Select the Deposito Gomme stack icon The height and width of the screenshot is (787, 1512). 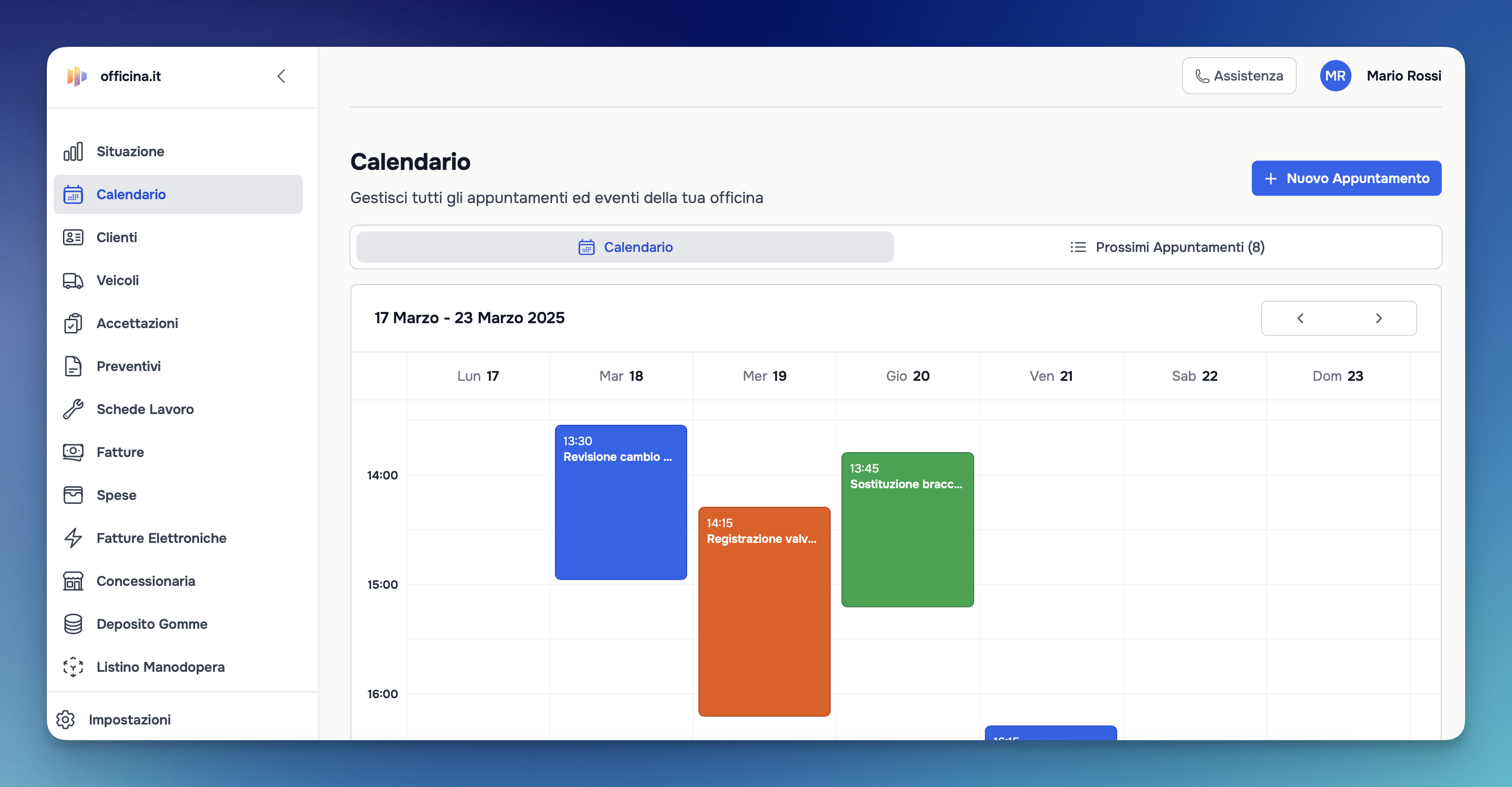pos(73,624)
